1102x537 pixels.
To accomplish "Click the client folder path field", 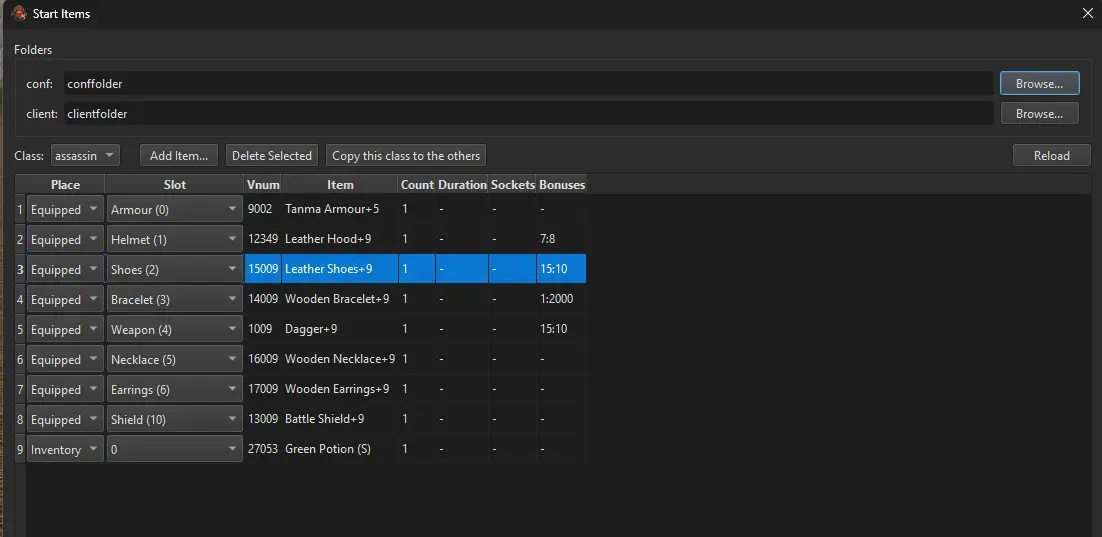I will [529, 114].
